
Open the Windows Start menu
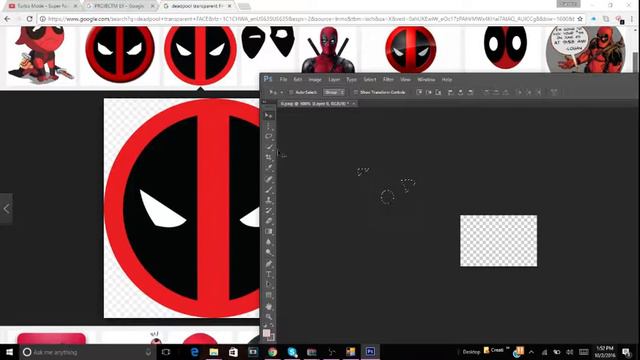coord(9,352)
